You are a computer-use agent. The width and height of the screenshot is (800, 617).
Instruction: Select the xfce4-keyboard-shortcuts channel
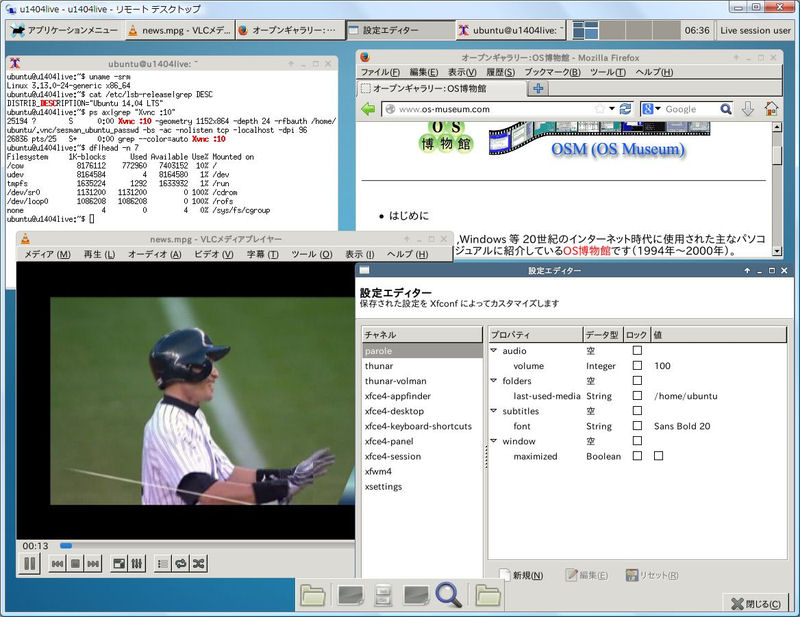[x=422, y=426]
